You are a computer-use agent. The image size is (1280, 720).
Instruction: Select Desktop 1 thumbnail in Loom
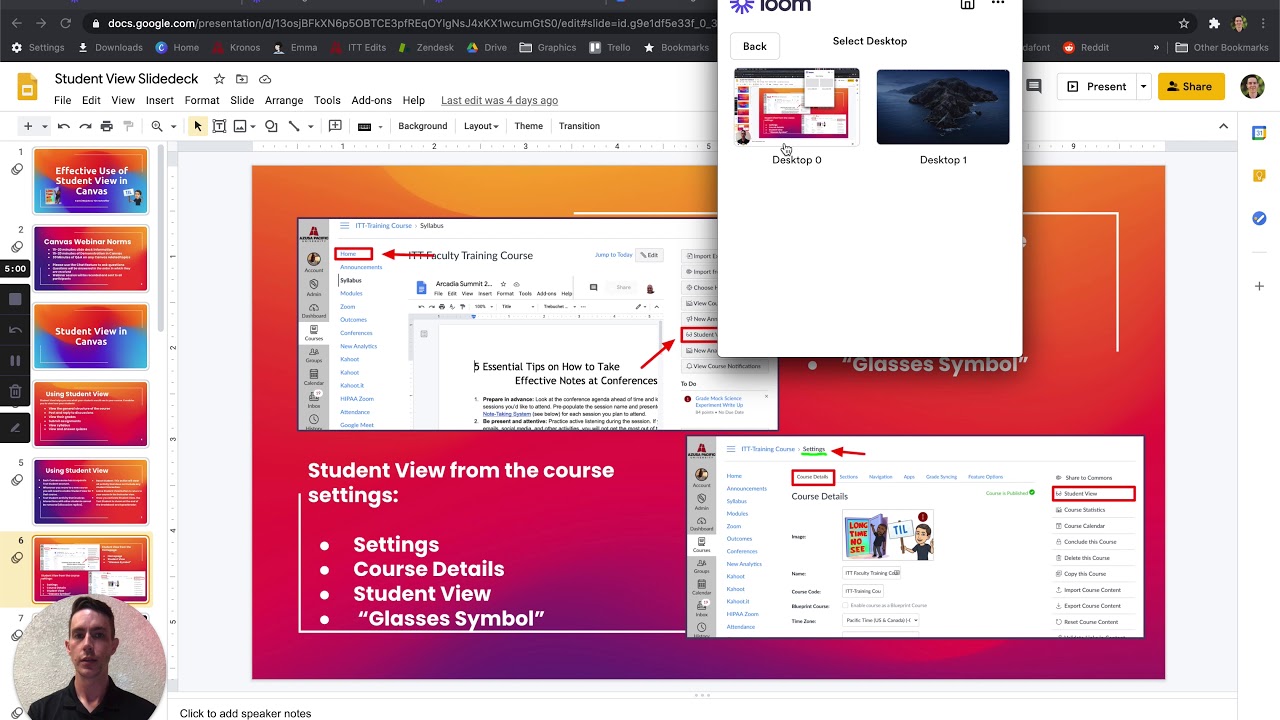[943, 107]
